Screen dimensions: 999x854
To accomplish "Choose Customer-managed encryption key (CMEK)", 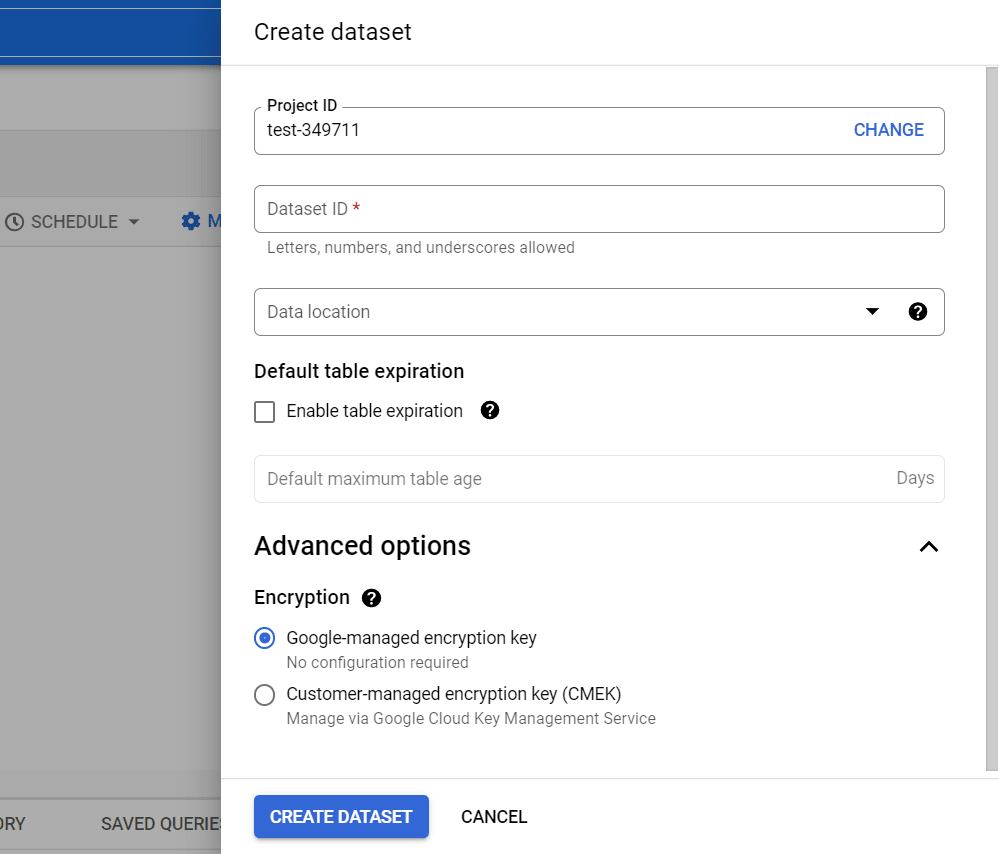I will (x=264, y=695).
